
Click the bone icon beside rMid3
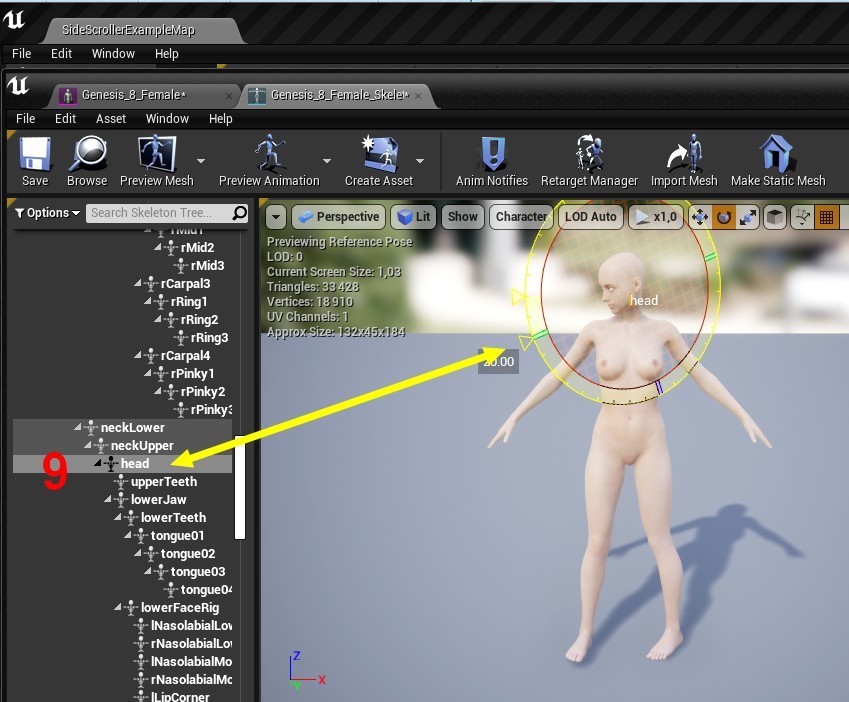181,266
